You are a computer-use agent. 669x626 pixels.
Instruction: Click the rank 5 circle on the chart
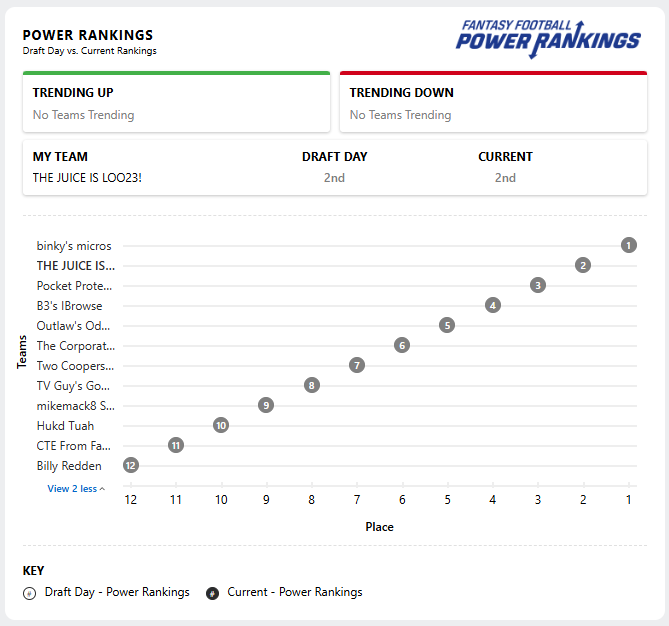pyautogui.click(x=447, y=326)
